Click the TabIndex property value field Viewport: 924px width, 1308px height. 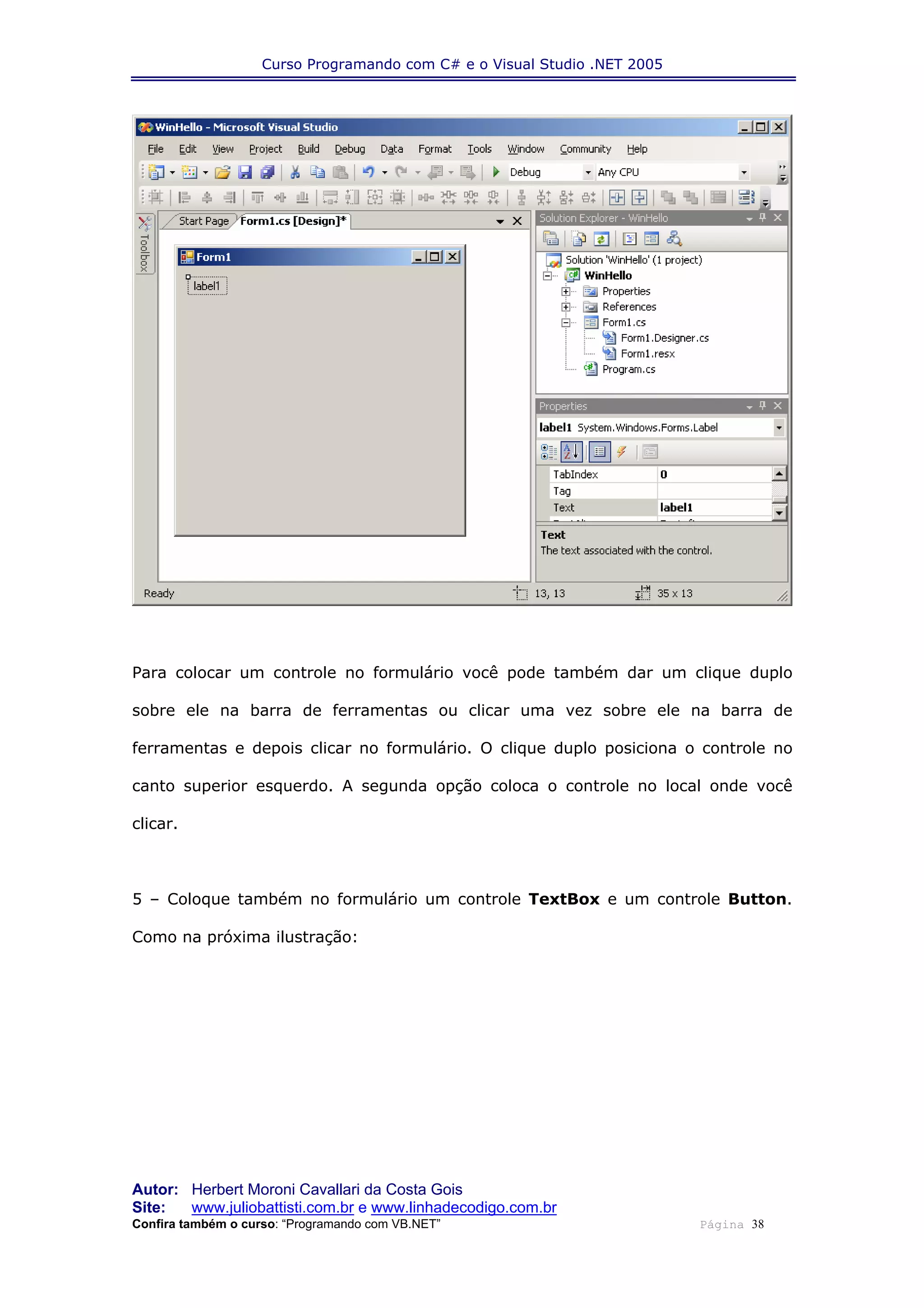click(715, 474)
